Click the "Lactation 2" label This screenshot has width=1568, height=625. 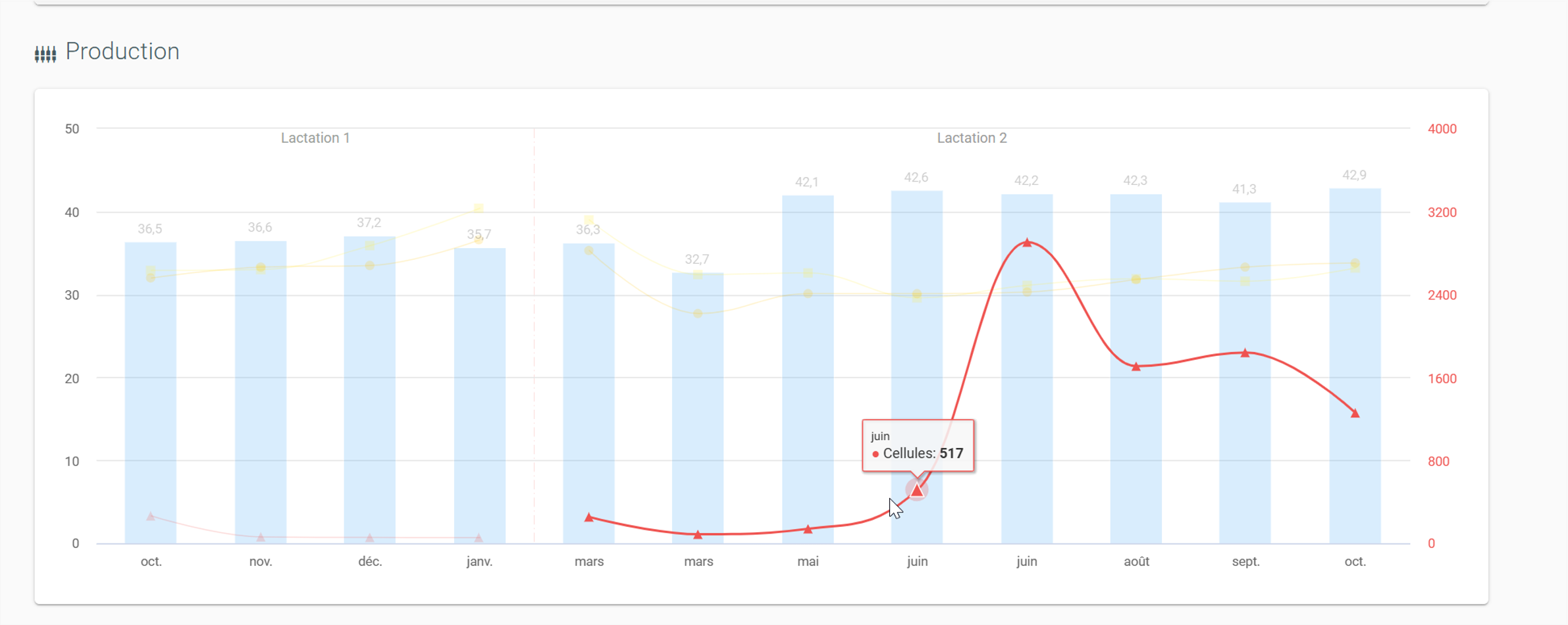tap(972, 138)
